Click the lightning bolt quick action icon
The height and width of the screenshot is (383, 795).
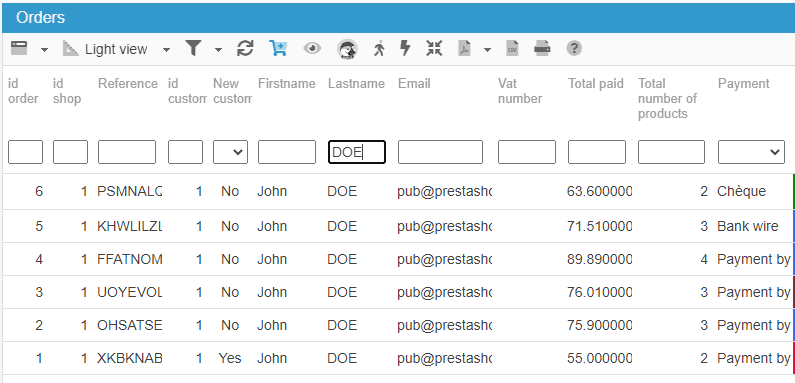tap(405, 48)
